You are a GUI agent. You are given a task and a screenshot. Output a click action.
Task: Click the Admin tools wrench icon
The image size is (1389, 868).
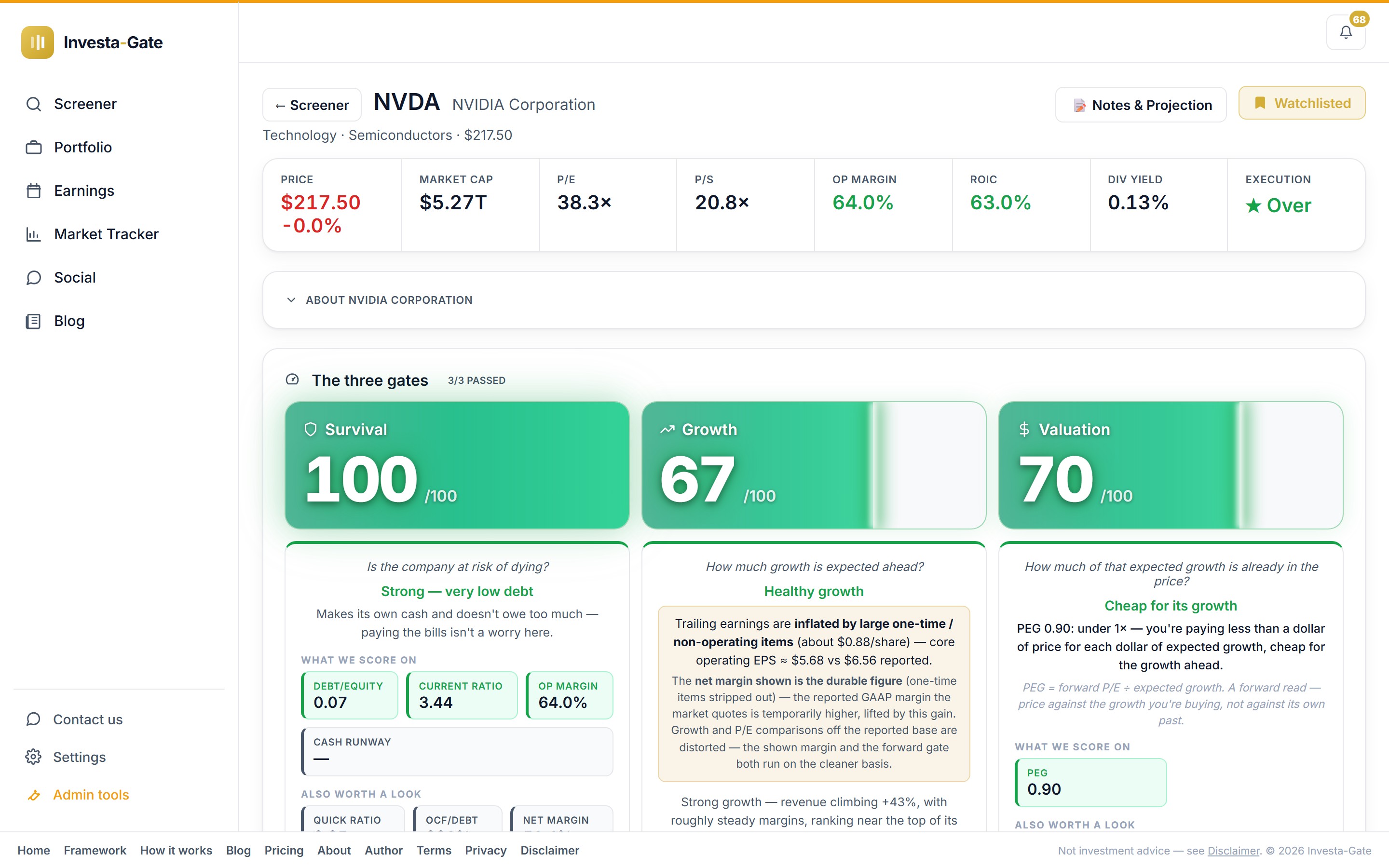[x=33, y=795]
